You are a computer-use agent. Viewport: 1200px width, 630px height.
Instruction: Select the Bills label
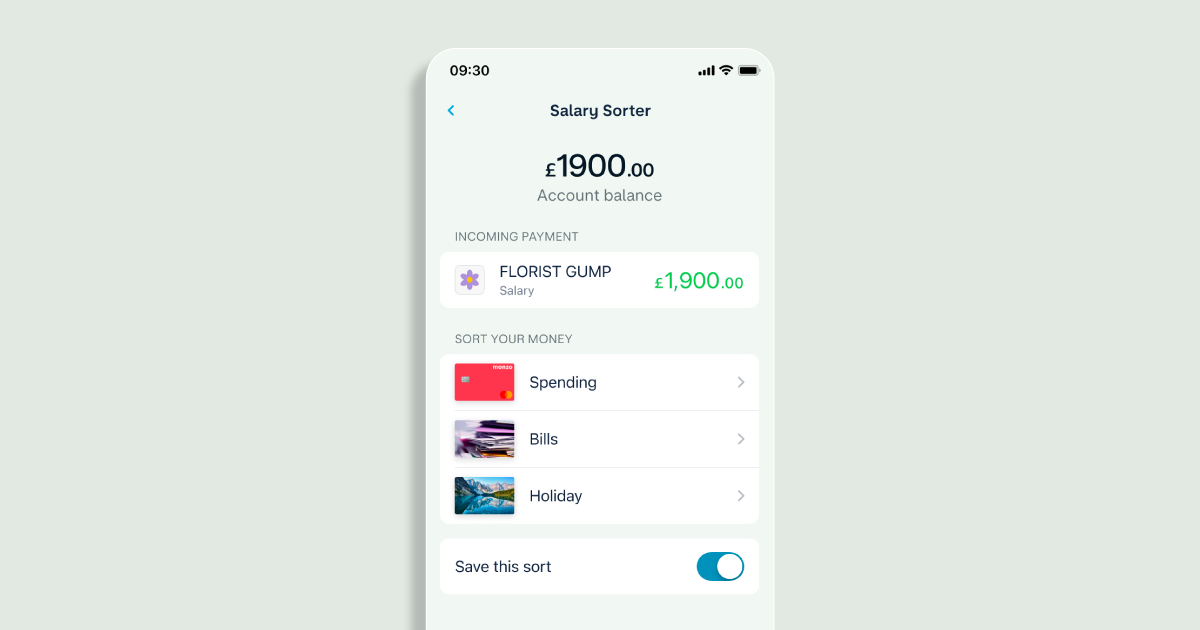pyautogui.click(x=543, y=439)
